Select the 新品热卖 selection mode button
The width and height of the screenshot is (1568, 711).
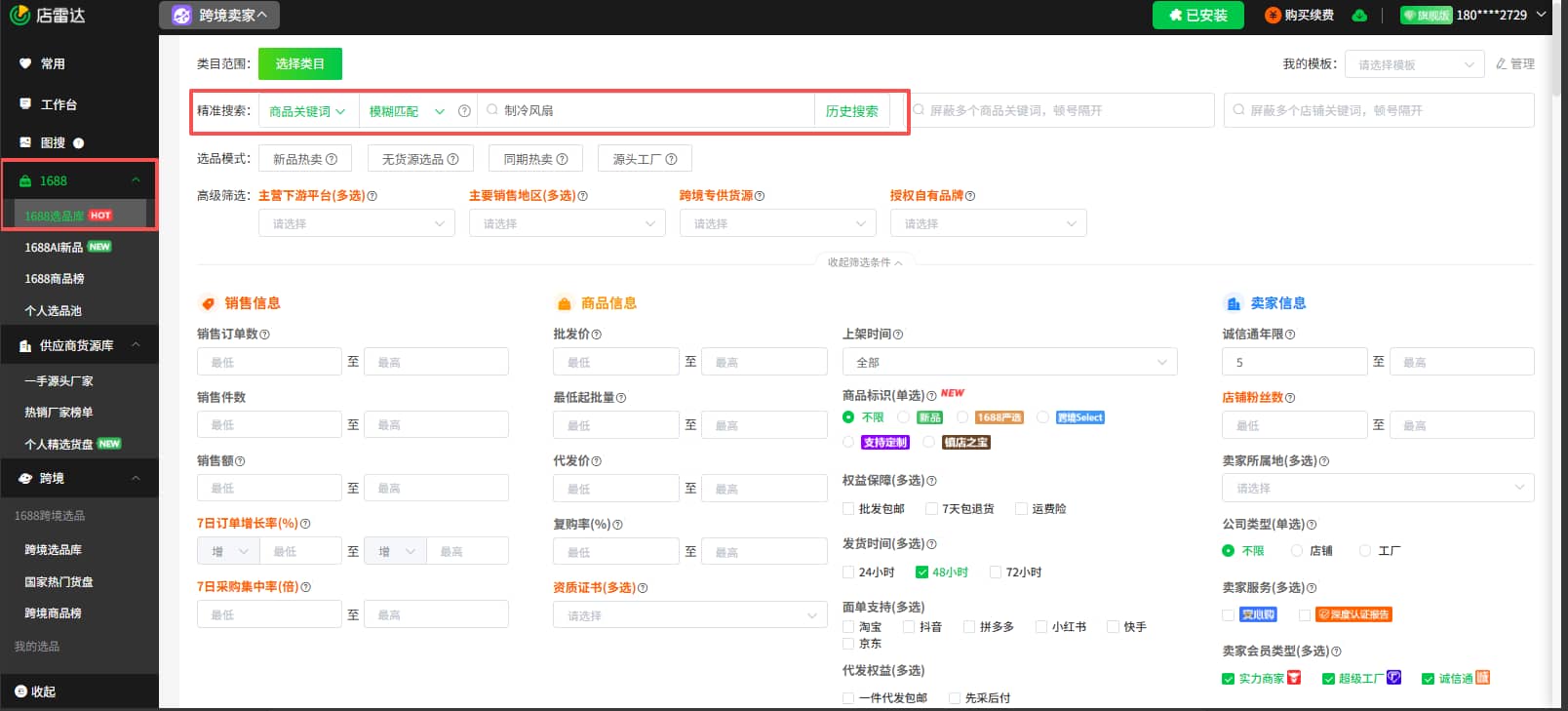click(305, 159)
